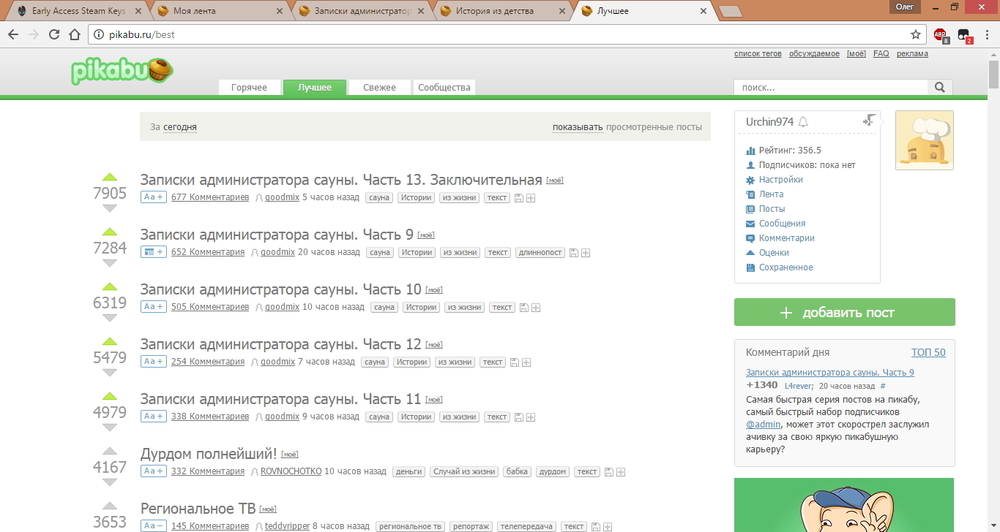Open the Chrome three-dot menu
1000x532 pixels.
[x=985, y=34]
